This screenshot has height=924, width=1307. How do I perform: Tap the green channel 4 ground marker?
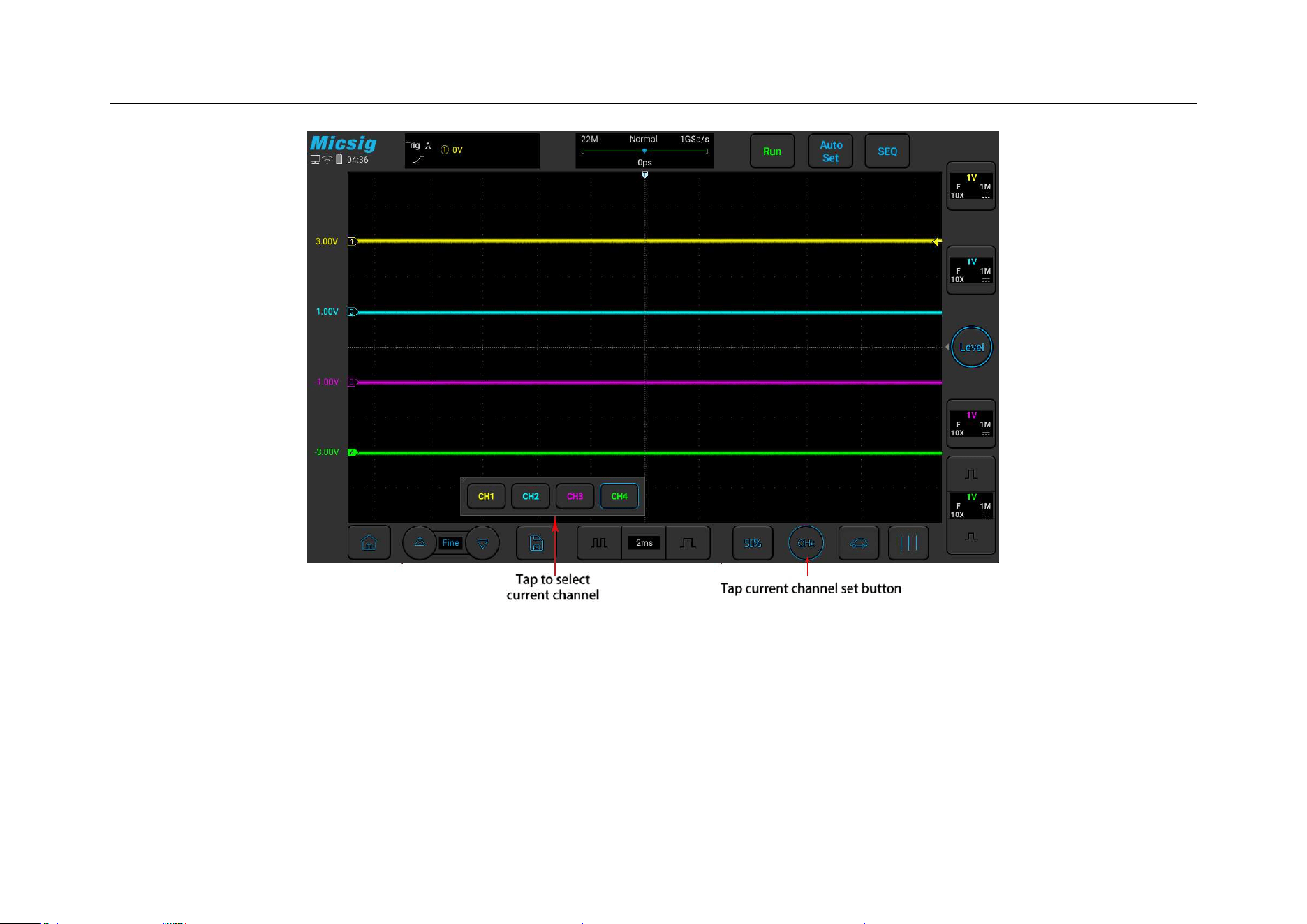353,453
